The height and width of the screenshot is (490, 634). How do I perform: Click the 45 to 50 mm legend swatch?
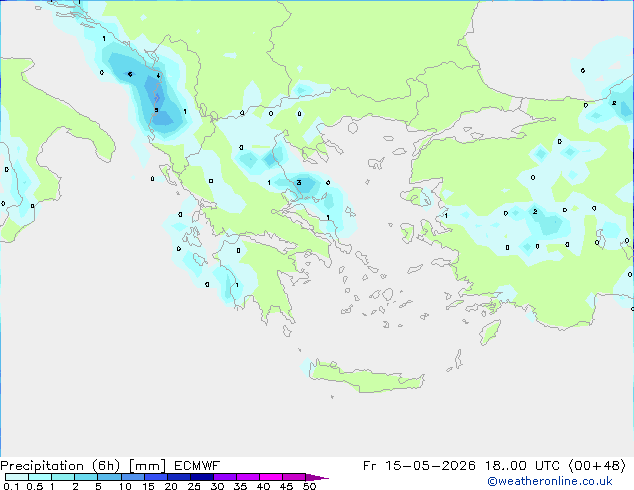[294, 477]
